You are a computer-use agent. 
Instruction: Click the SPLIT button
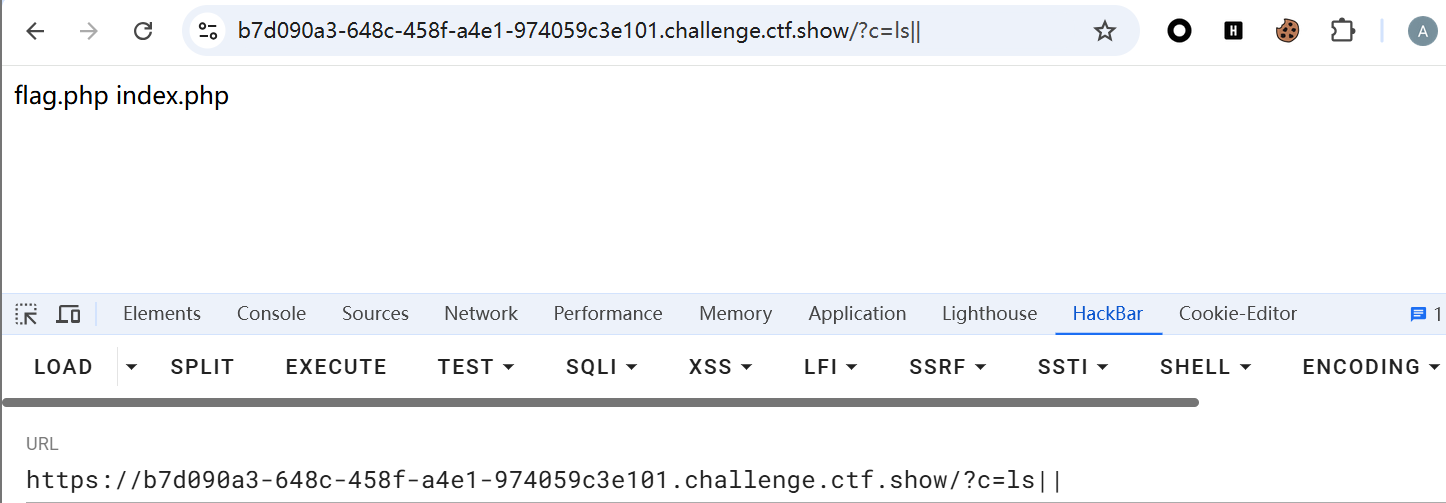pos(202,367)
